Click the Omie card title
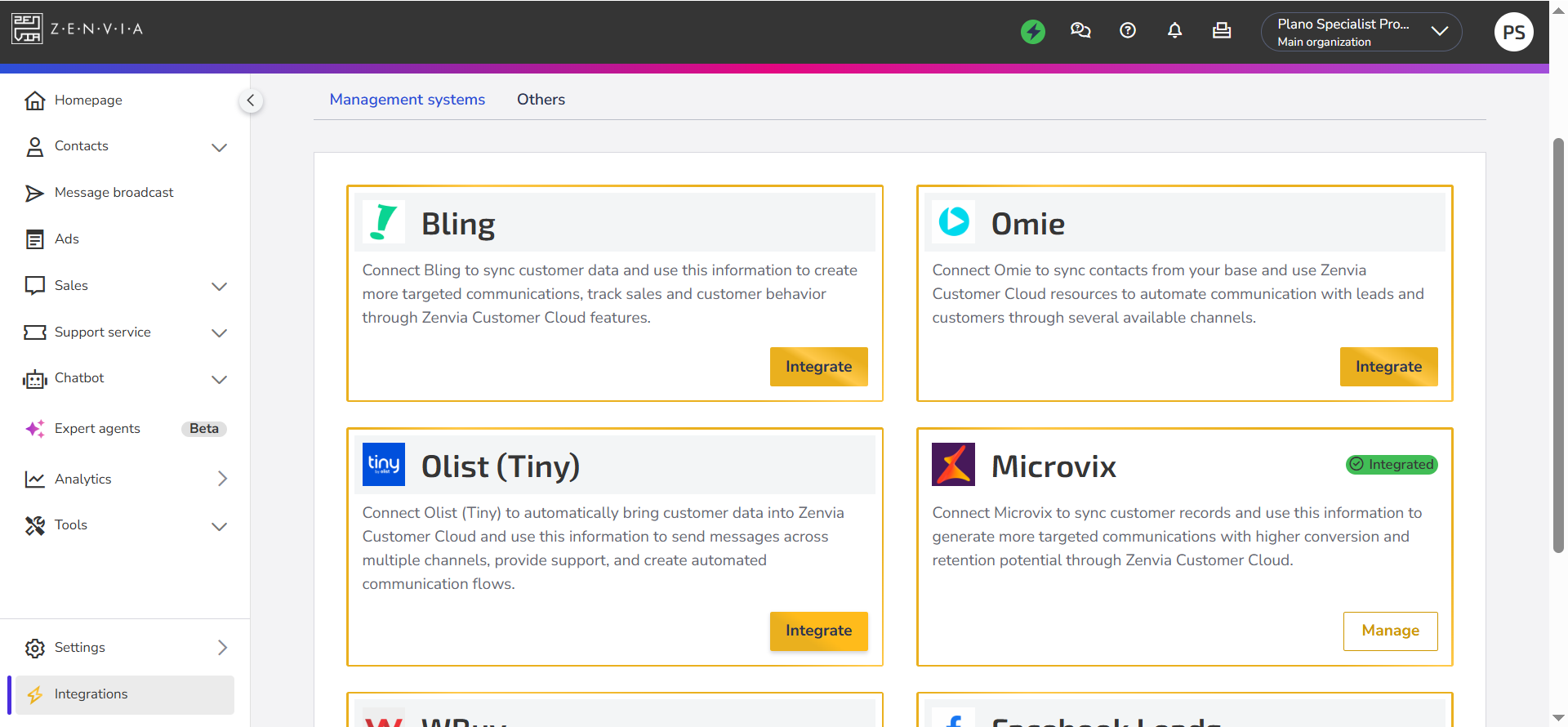This screenshot has height=727, width=1568. [1028, 224]
